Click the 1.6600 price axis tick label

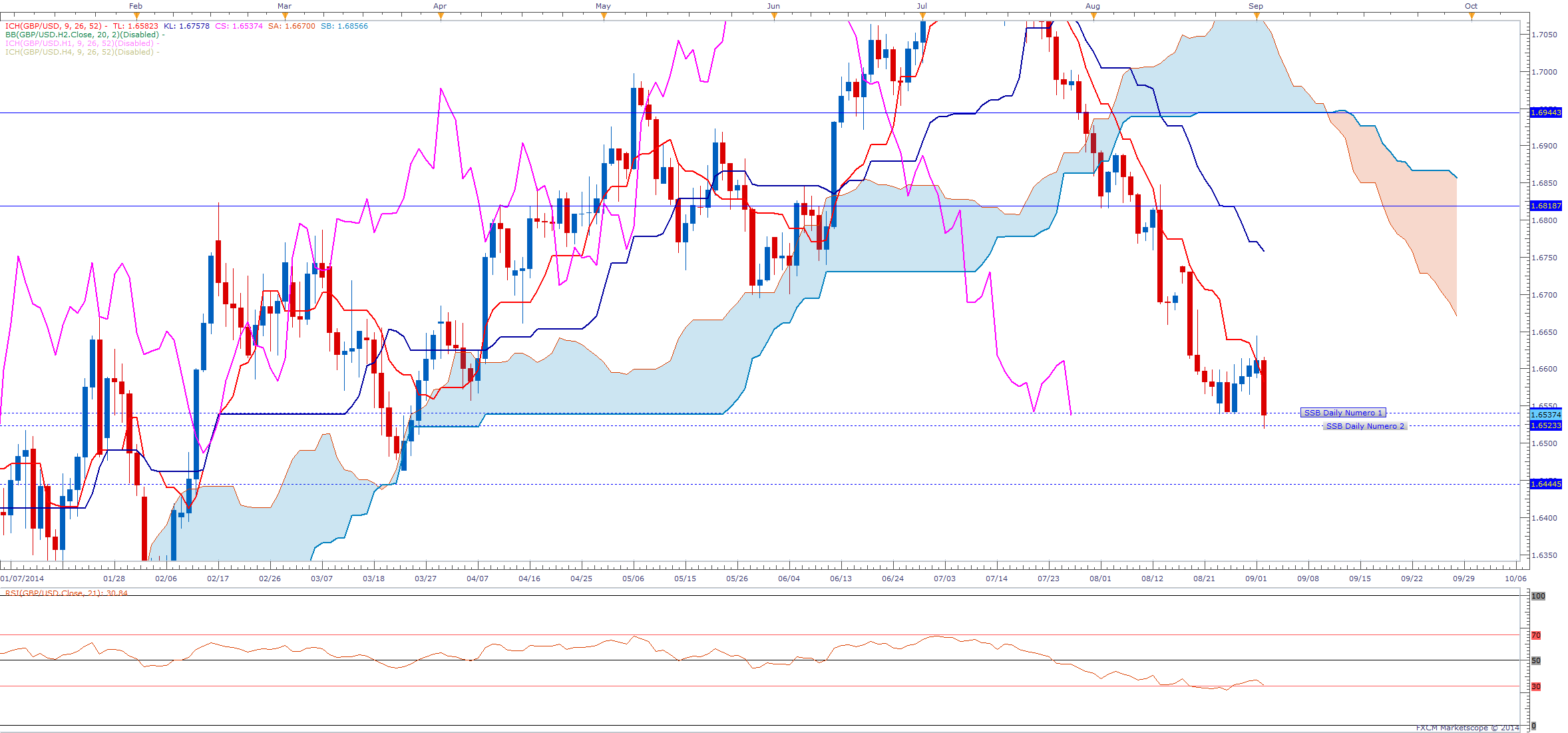pos(1544,369)
